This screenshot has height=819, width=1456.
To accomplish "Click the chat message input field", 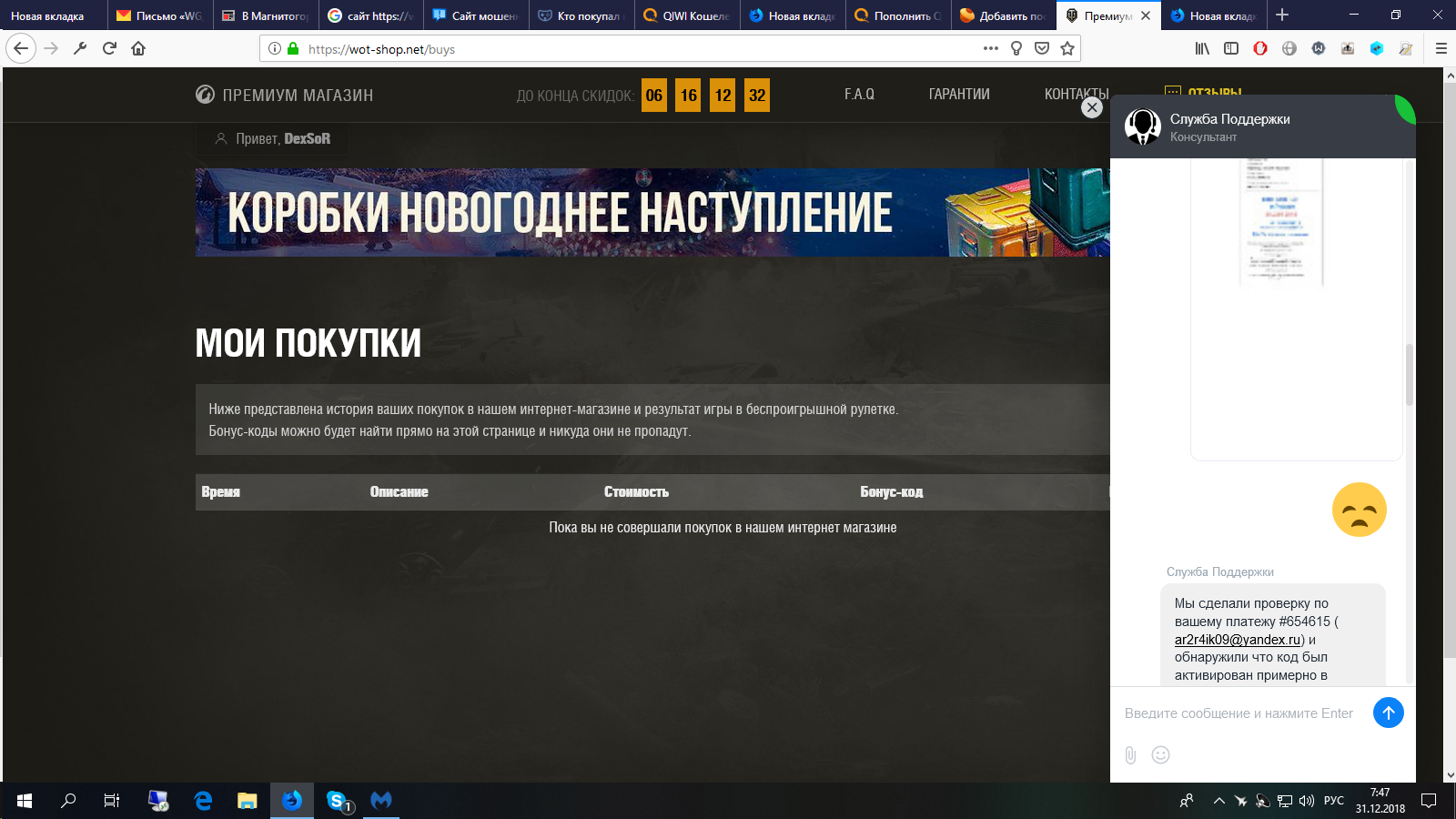I will point(1239,713).
